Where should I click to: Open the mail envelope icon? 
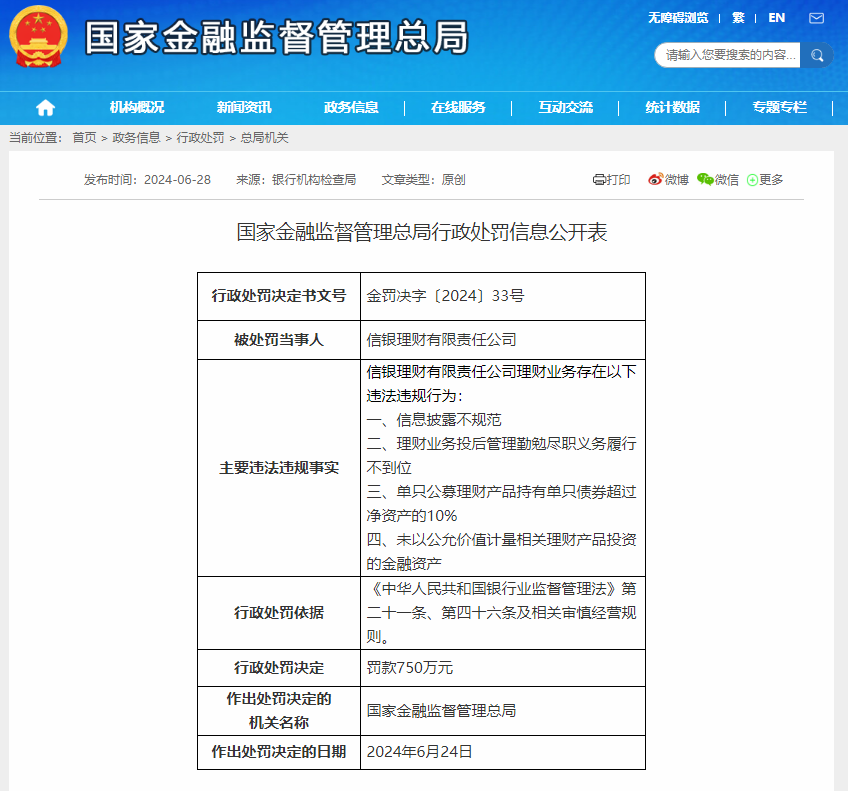point(816,18)
